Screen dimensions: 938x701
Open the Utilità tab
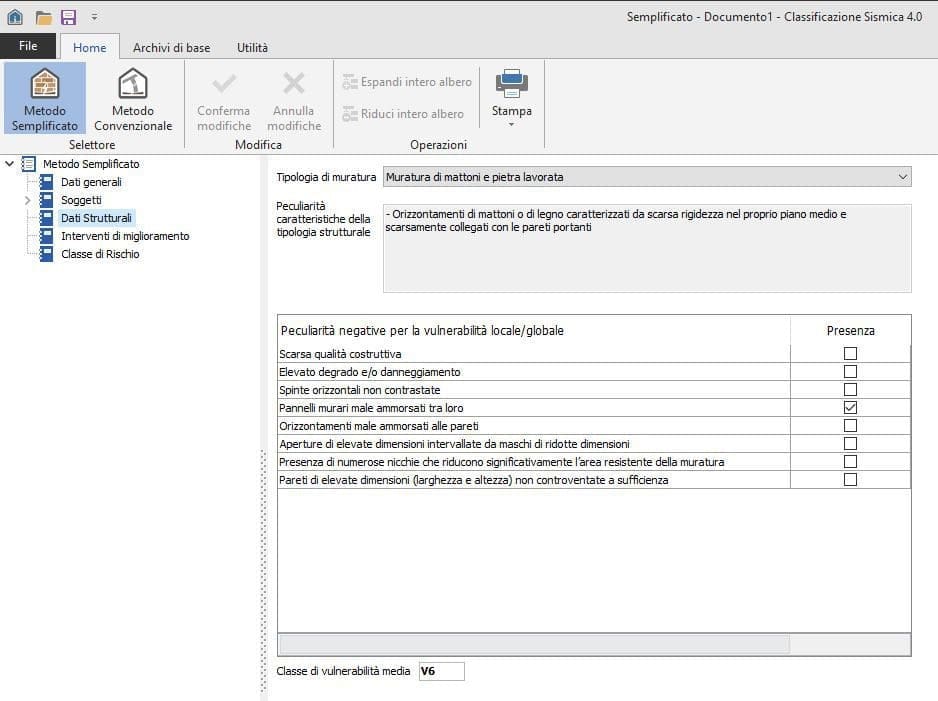[x=252, y=47]
